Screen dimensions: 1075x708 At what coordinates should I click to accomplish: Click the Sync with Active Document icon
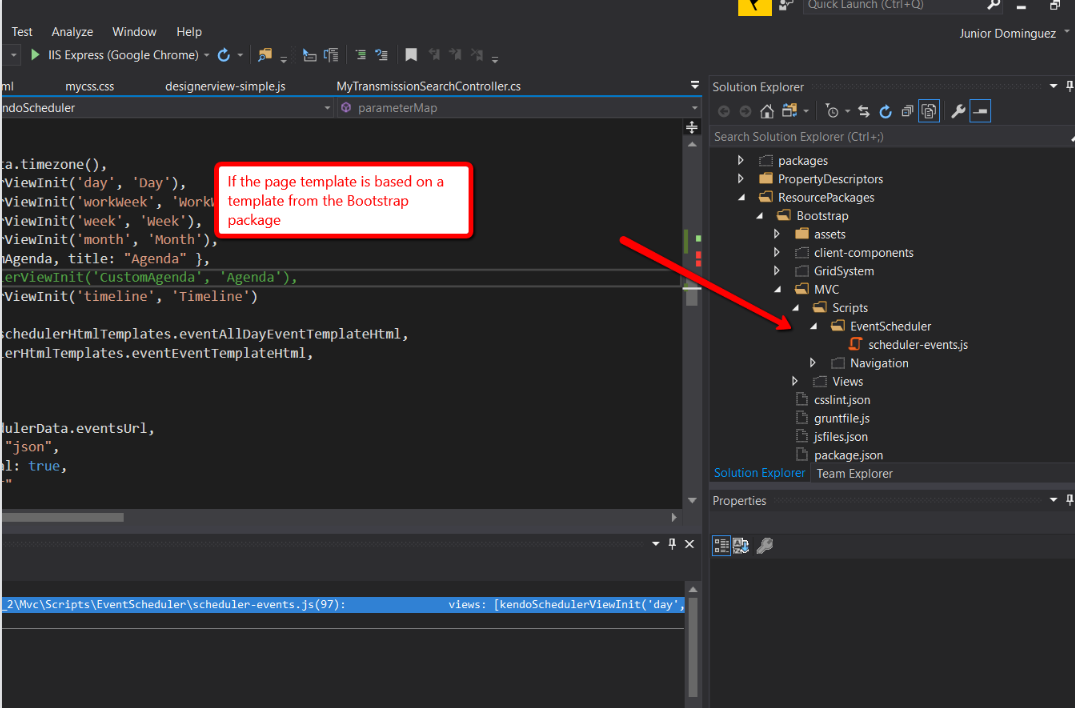(863, 111)
